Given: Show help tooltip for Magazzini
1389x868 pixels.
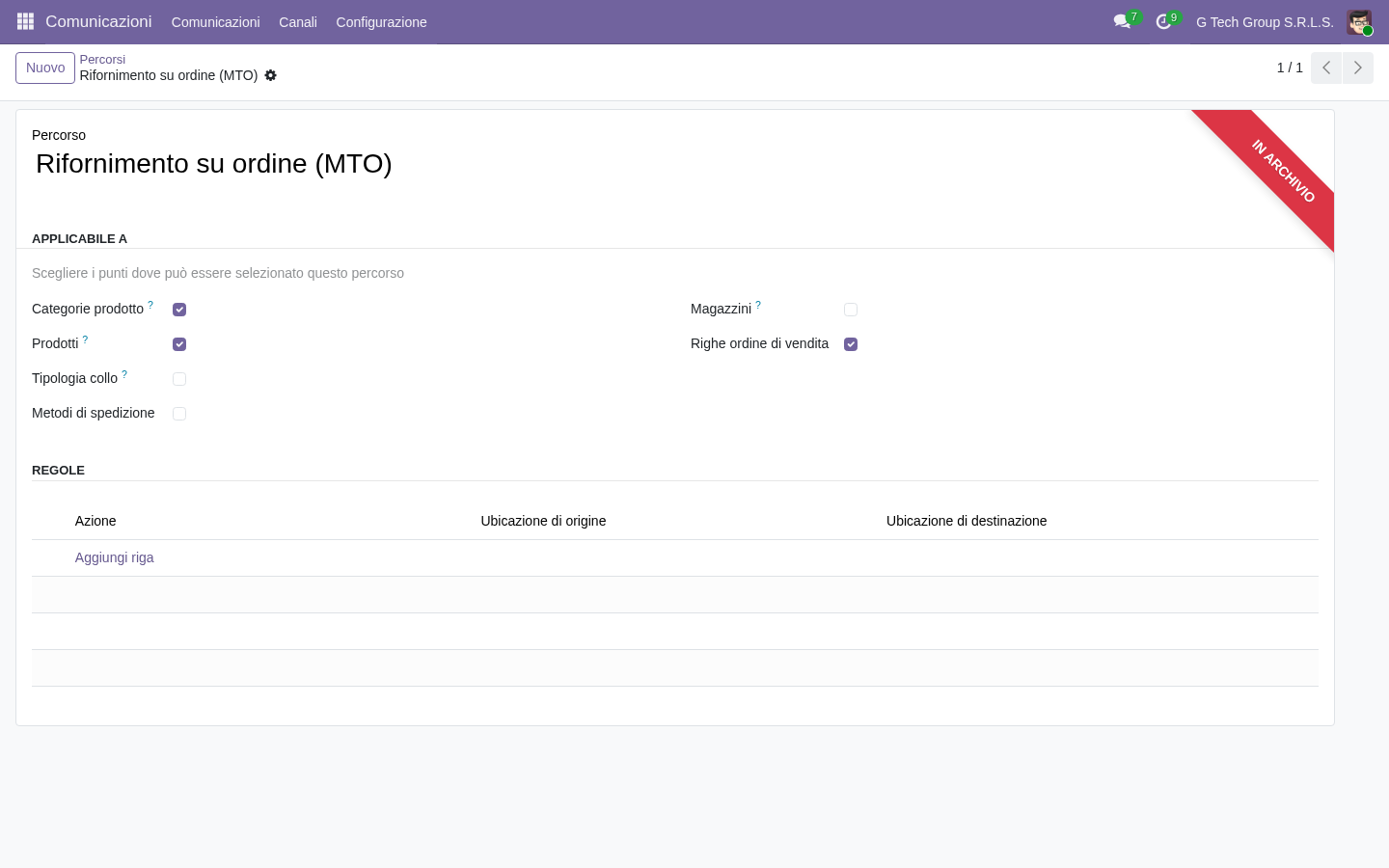Looking at the screenshot, I should tap(758, 305).
